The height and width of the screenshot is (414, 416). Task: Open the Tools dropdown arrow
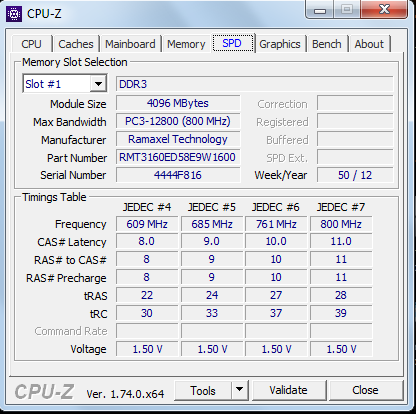point(239,390)
